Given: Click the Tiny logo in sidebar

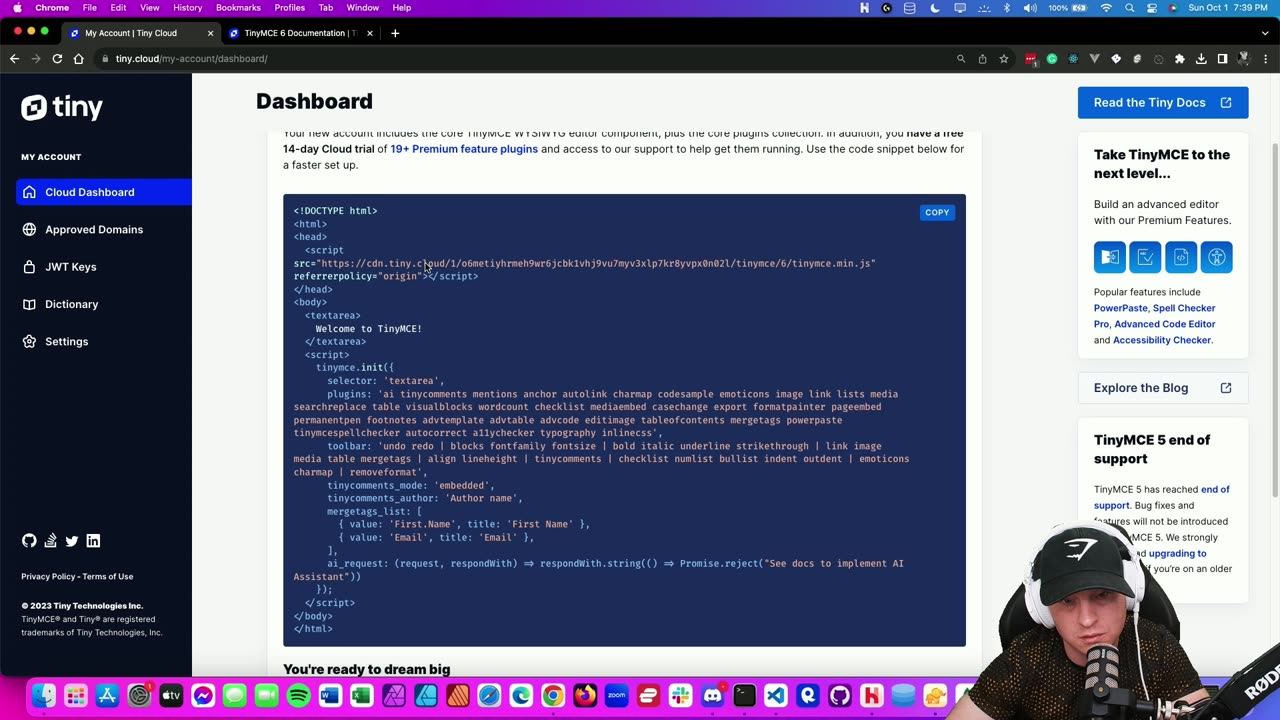Looking at the screenshot, I should point(62,107).
